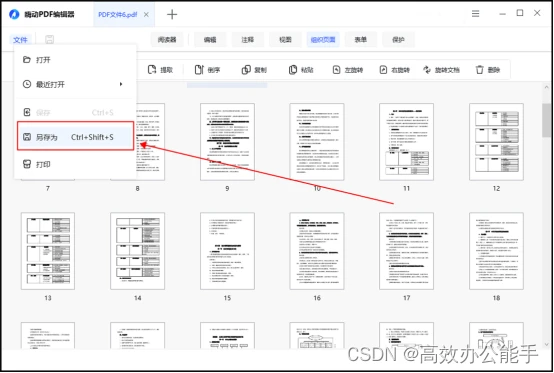Click the grayed save disk icon beside 文件
554x373 pixels.
click(49, 40)
